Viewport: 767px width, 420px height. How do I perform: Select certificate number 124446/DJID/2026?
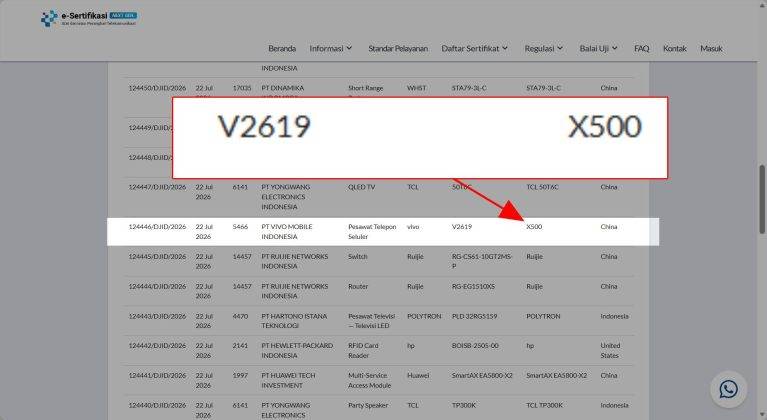(x=157, y=227)
